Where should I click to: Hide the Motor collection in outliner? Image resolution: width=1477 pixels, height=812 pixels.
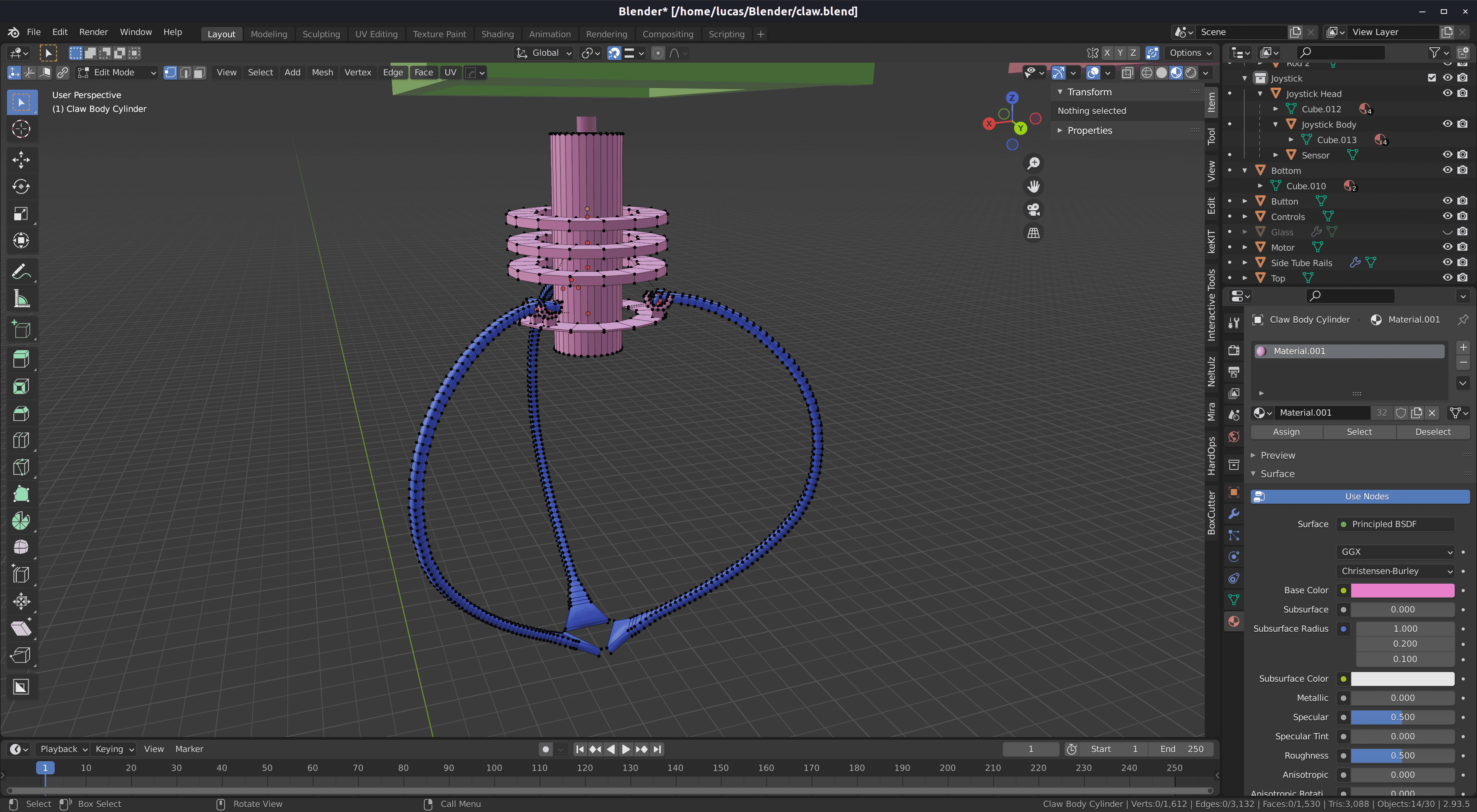point(1447,247)
